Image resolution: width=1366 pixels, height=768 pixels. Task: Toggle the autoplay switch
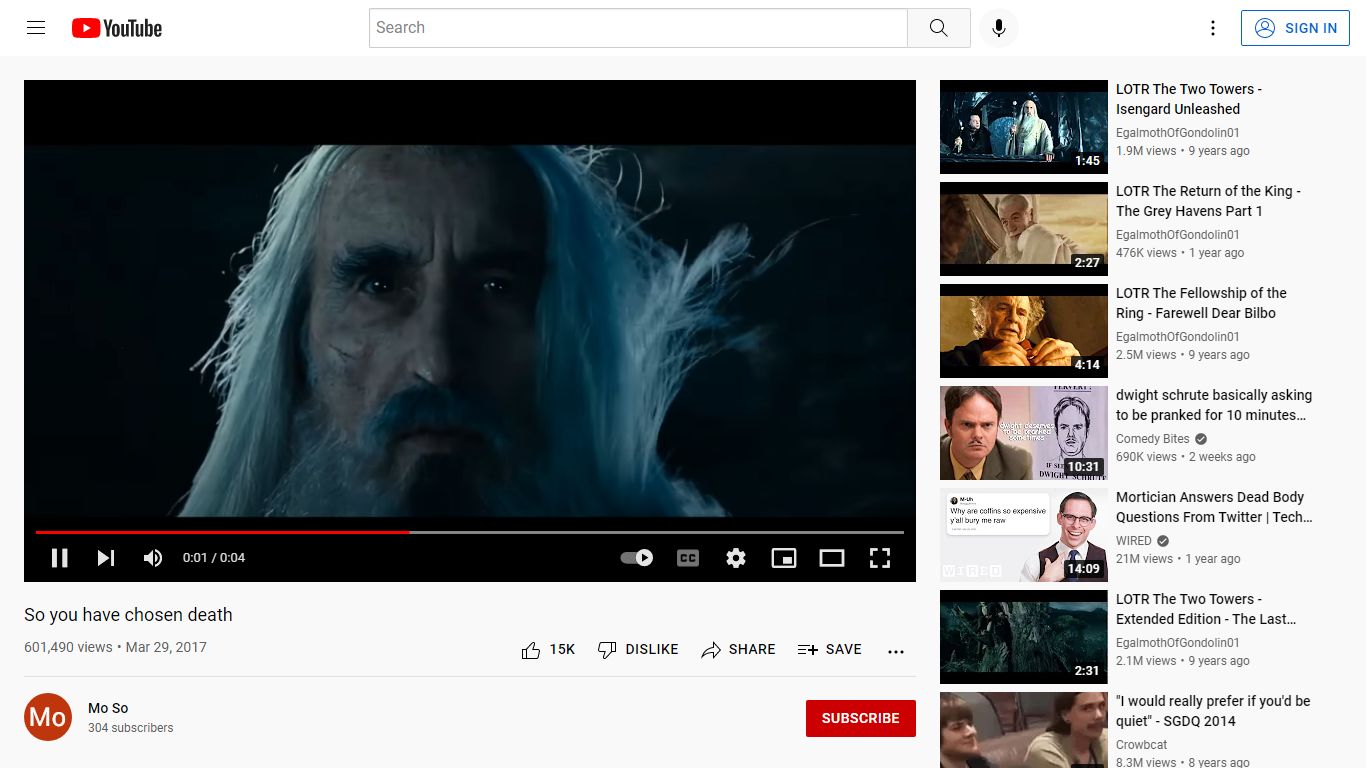tap(637, 558)
